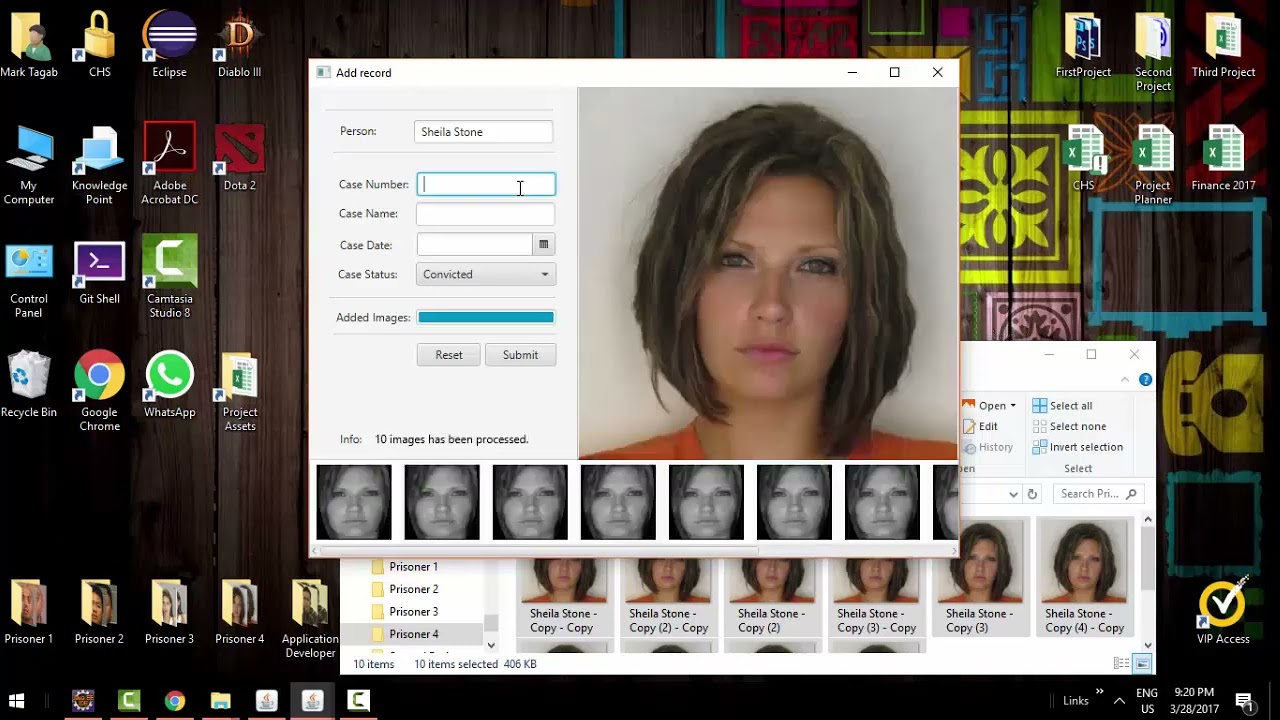Launch the Google Chrome desktop shortcut
The width and height of the screenshot is (1280, 720).
click(x=99, y=391)
